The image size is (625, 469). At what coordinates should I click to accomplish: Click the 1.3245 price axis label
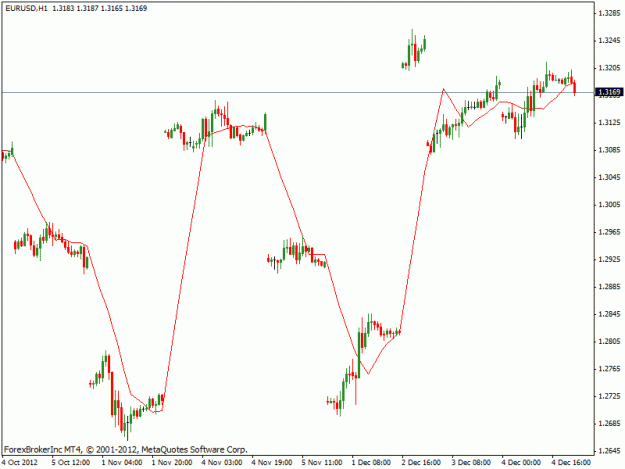(x=609, y=41)
